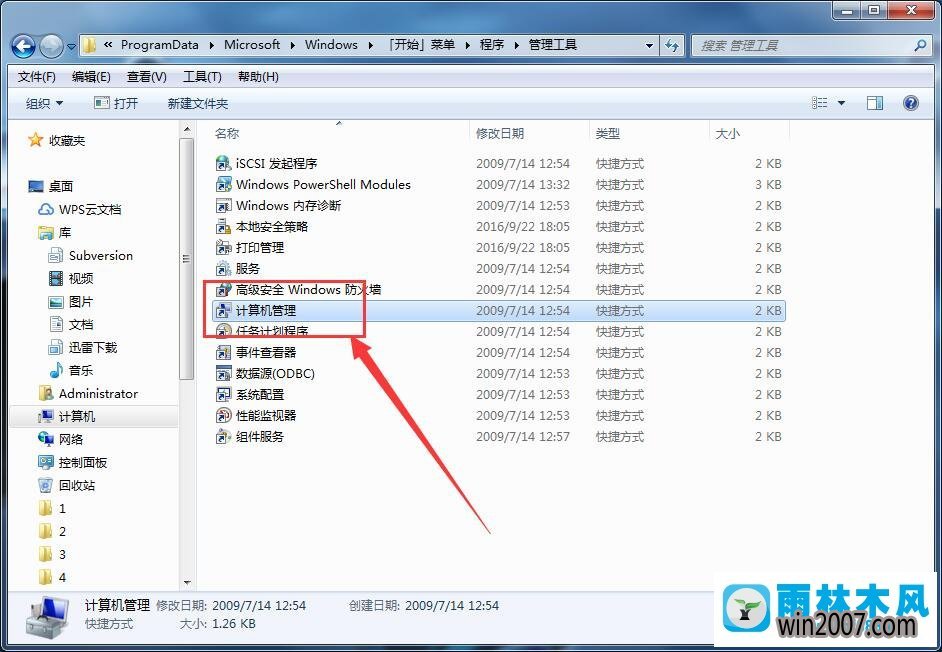The width and height of the screenshot is (942, 652).
Task: Select the 计算机管理 shortcut icon
Action: pos(223,311)
